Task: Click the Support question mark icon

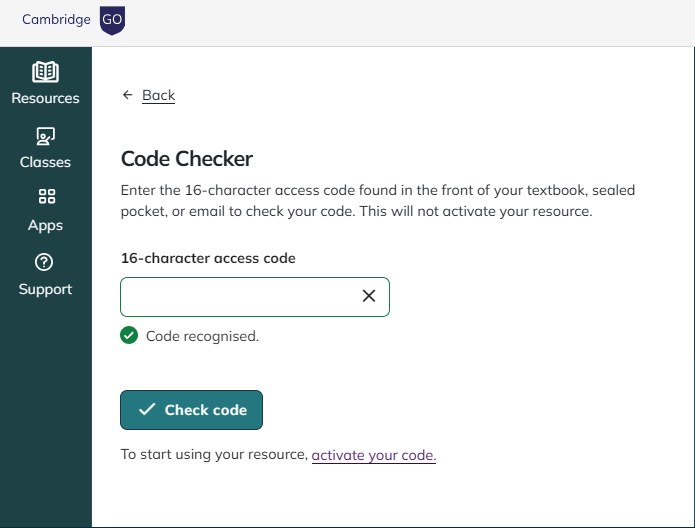Action: [45, 263]
